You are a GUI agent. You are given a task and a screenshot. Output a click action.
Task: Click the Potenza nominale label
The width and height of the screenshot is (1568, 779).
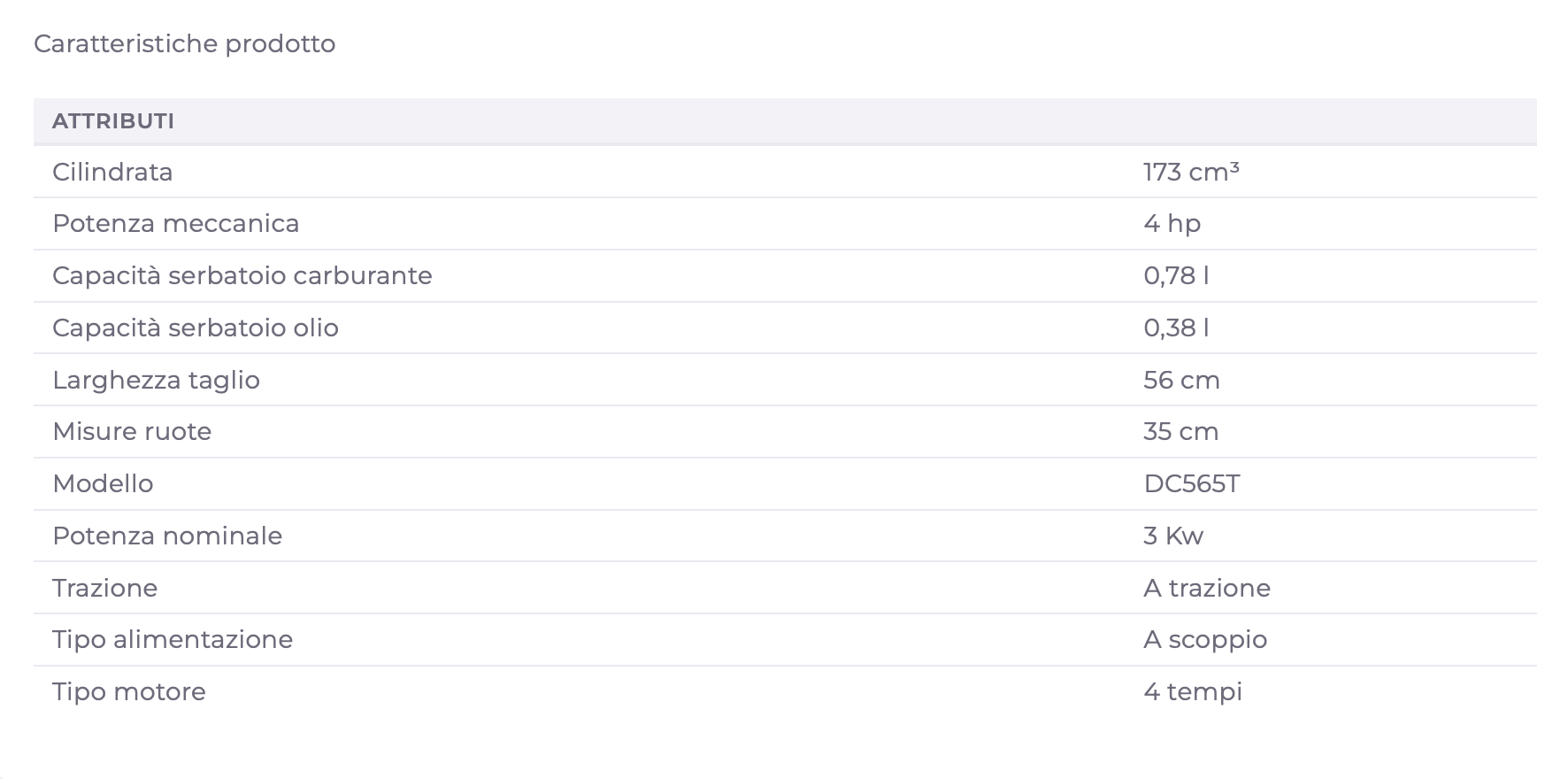pyautogui.click(x=167, y=536)
